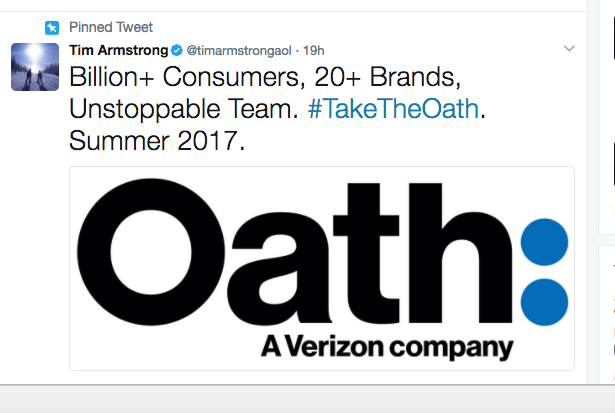Viewport: 615px width, 413px height.
Task: Click the 'Pinned Tweet' label
Action: [x=111, y=27]
